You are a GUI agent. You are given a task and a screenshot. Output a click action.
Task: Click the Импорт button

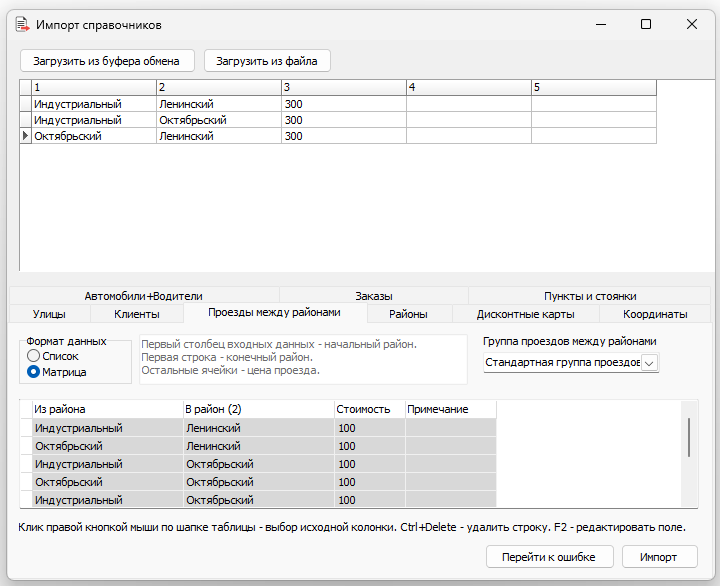point(659,557)
